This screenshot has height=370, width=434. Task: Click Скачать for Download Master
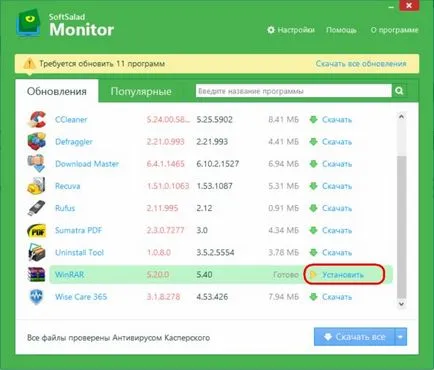coord(337,164)
